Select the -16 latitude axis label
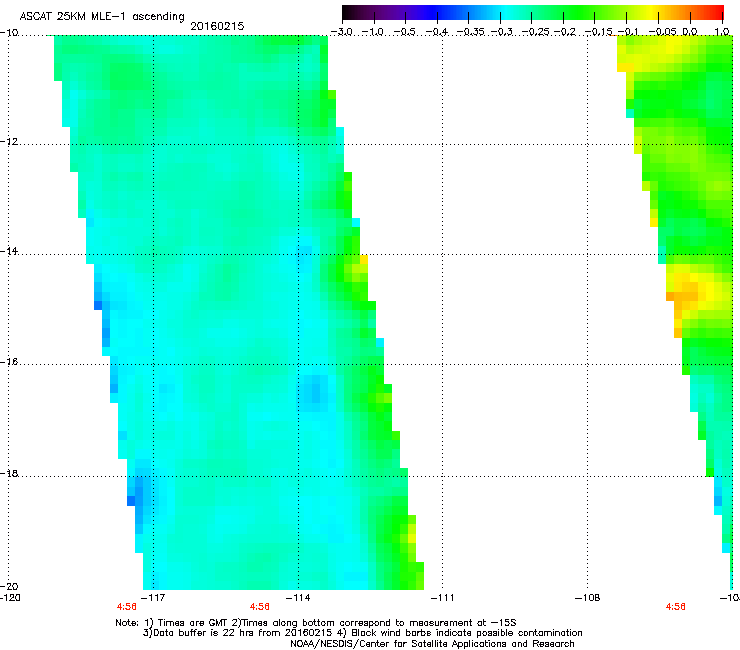This screenshot has height=650, width=740. click(9, 362)
